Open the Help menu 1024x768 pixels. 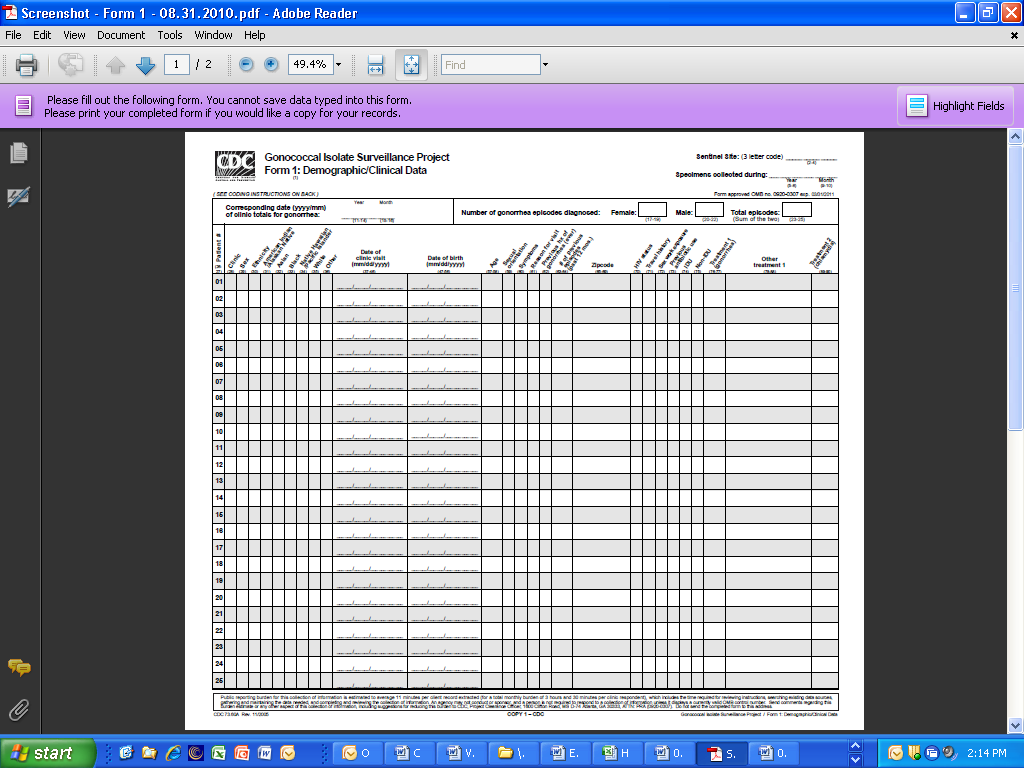coord(255,35)
